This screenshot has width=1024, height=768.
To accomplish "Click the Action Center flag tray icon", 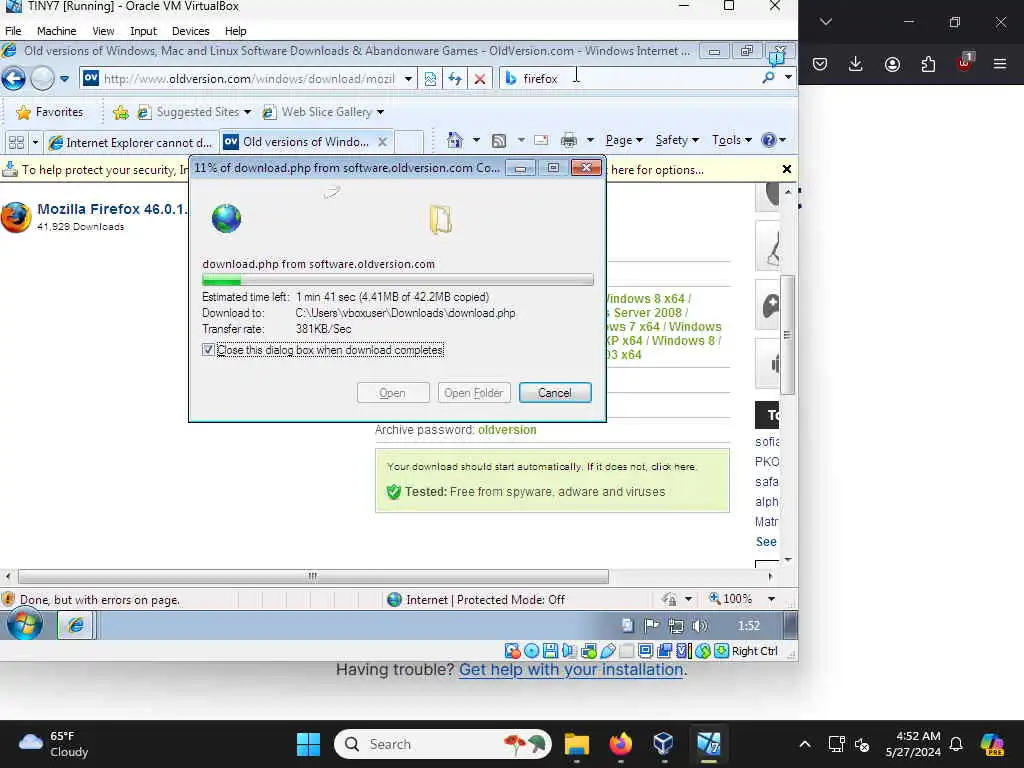I will pyautogui.click(x=651, y=626).
